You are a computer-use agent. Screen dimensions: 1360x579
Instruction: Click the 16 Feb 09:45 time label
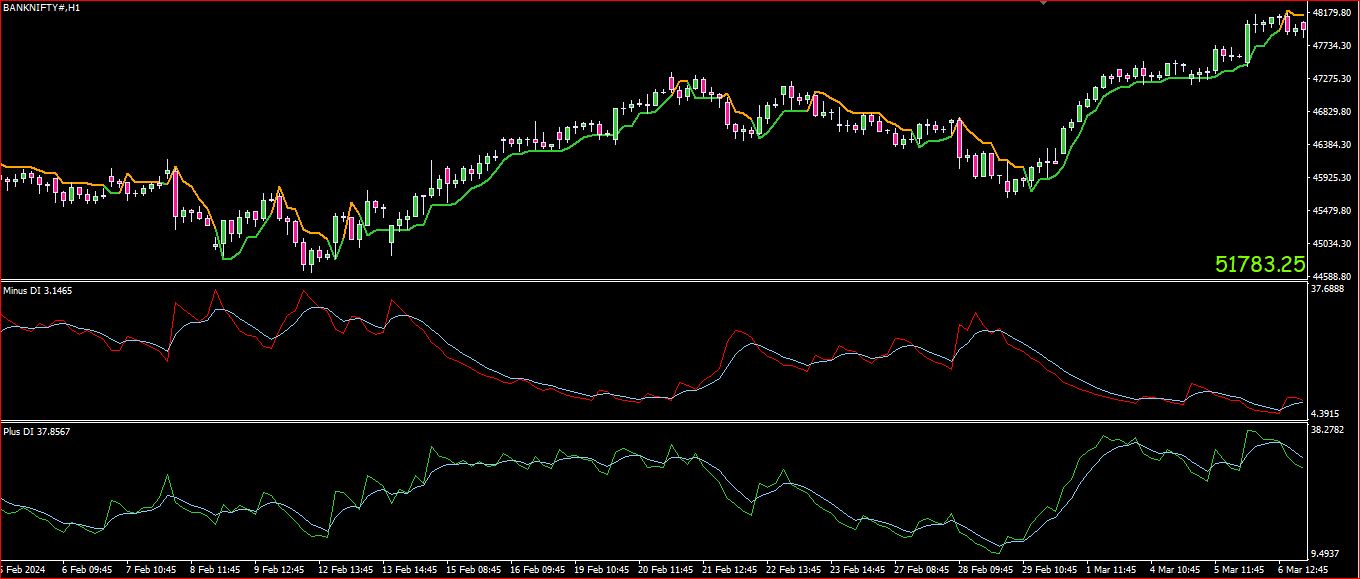[x=538, y=571]
